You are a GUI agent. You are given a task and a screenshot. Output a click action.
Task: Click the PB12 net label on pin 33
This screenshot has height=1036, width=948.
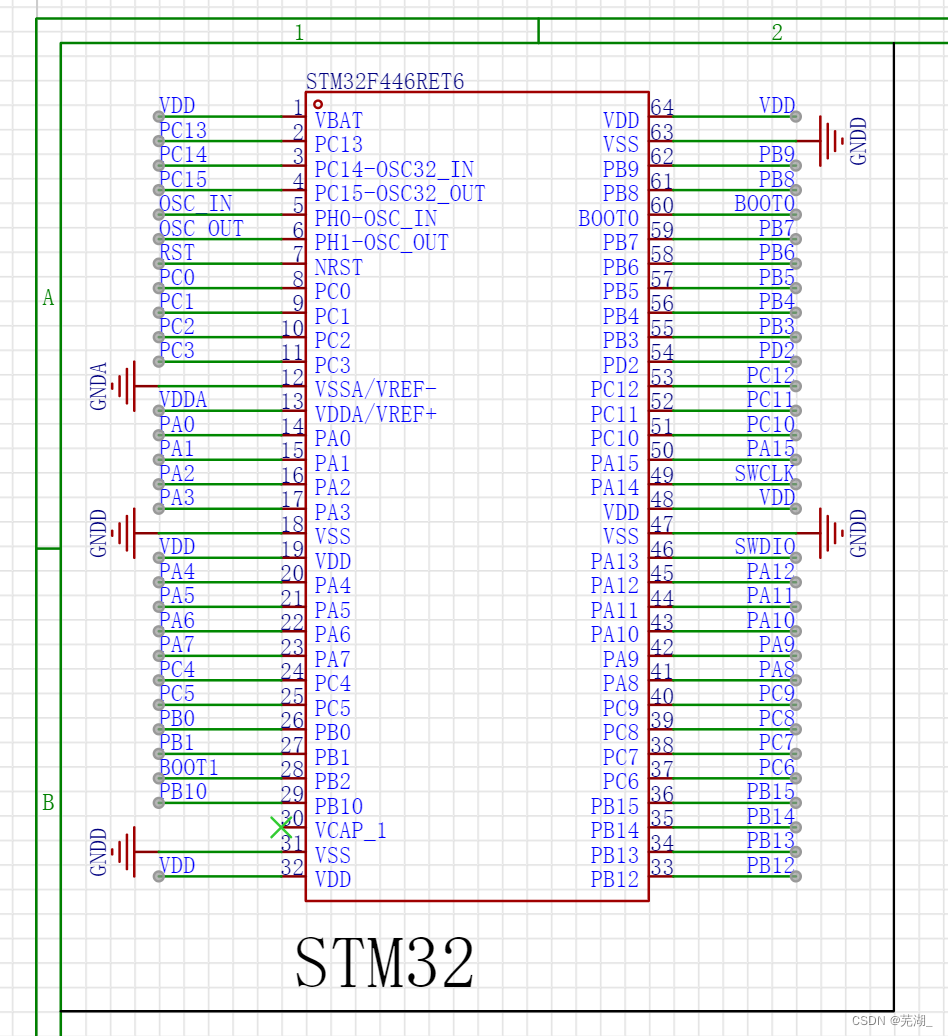(x=770, y=865)
